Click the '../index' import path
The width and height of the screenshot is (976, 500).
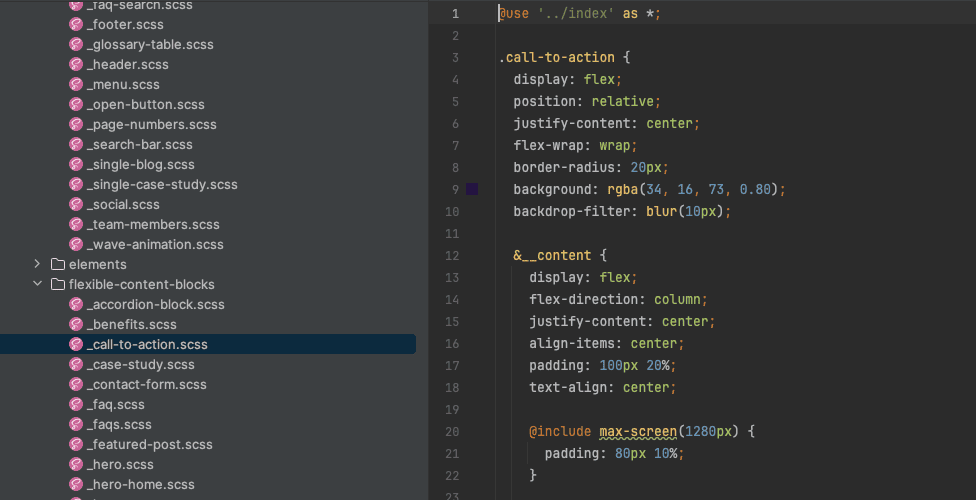pos(576,14)
